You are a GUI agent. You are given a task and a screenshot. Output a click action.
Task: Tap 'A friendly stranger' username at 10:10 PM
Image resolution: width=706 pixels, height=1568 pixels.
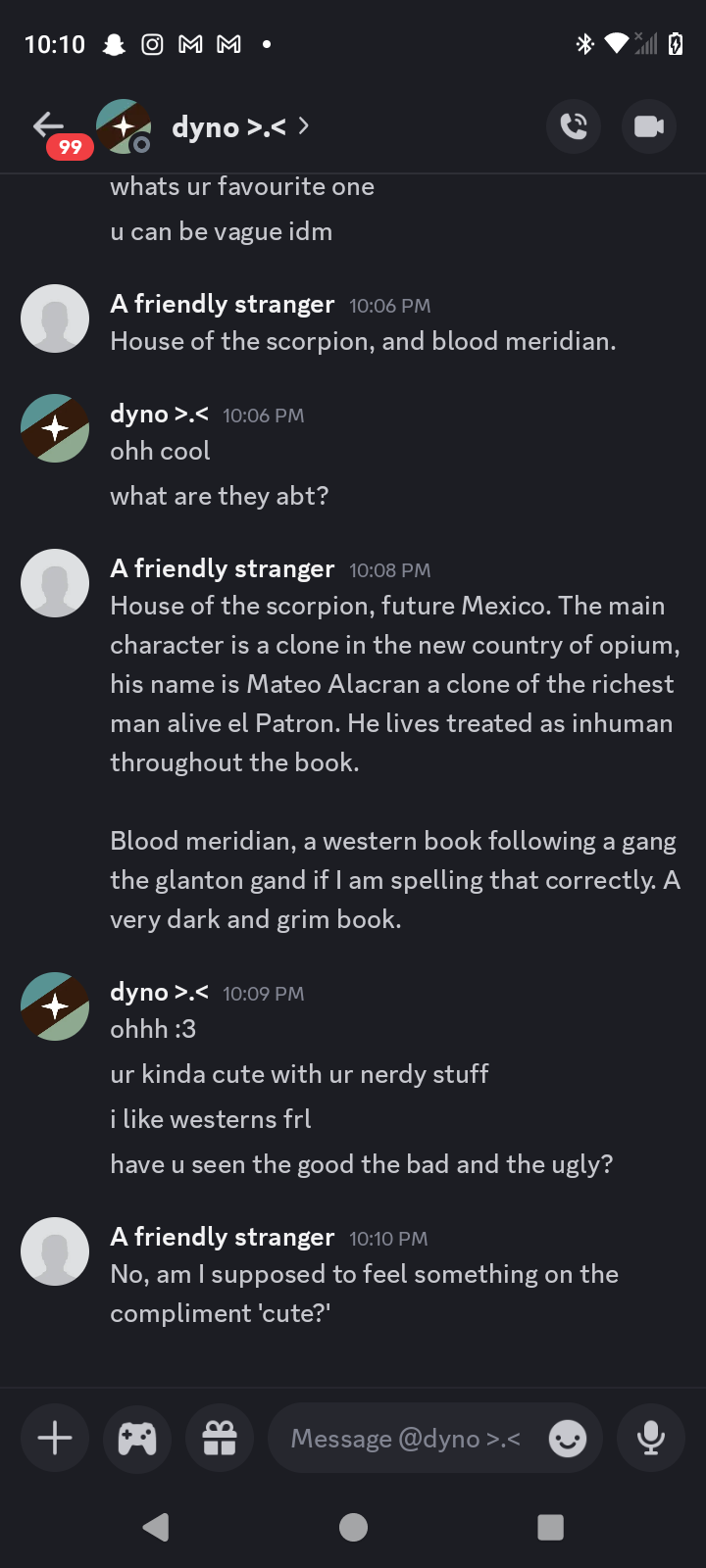pos(223,1237)
